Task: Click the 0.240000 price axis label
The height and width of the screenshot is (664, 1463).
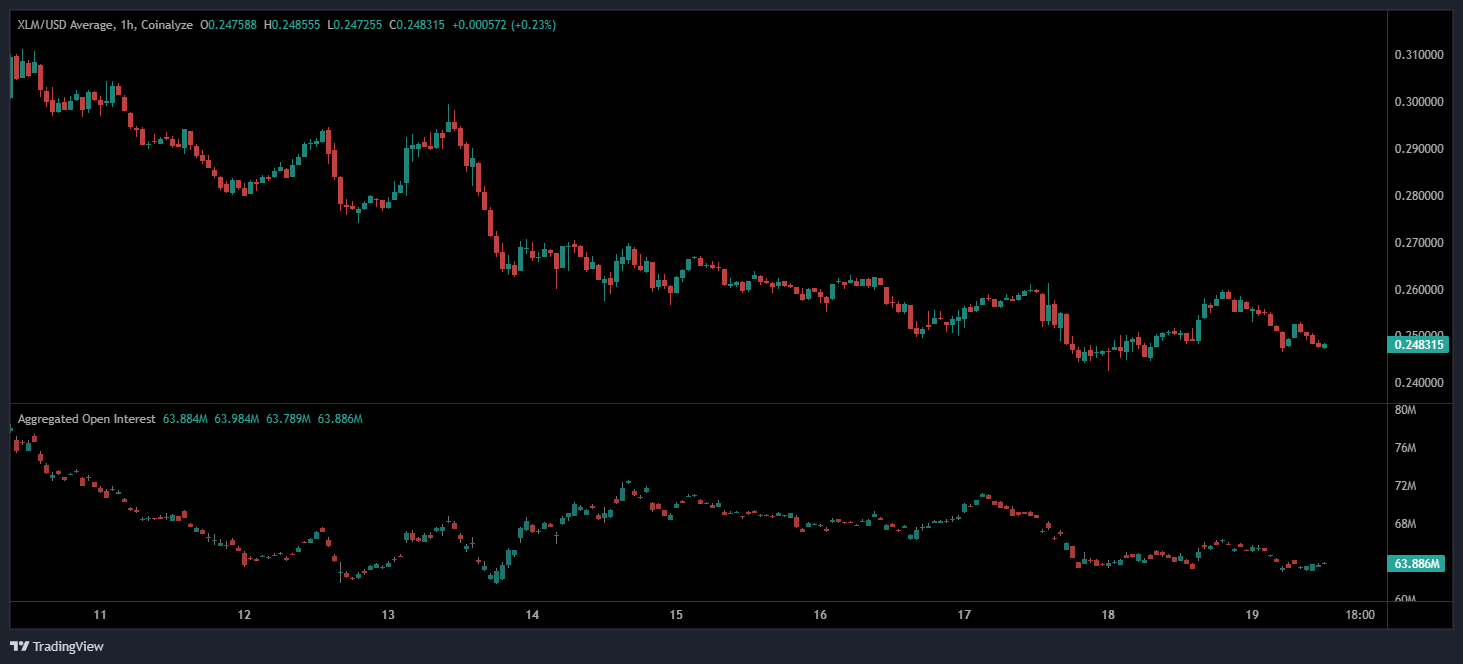Action: (x=1418, y=383)
